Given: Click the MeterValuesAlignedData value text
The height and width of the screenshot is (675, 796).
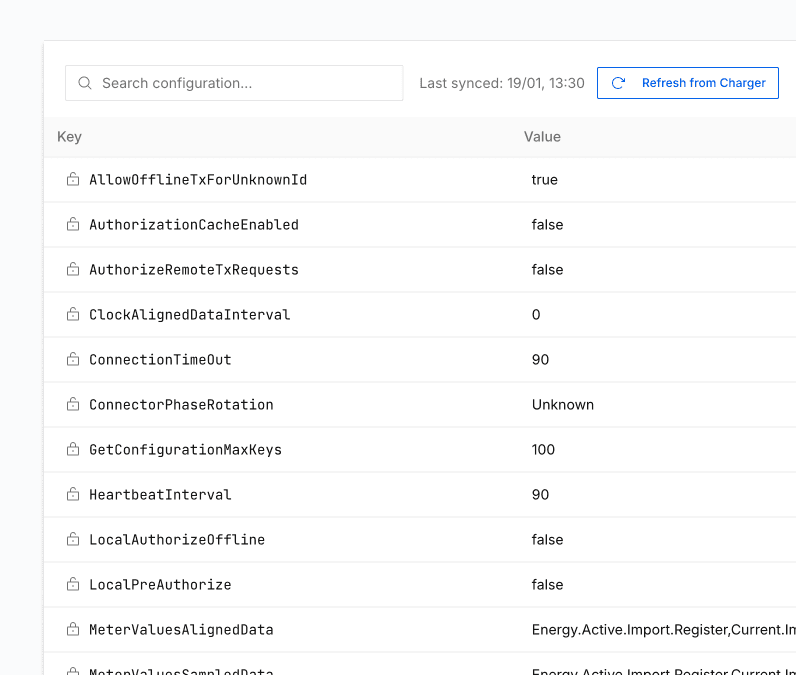Looking at the screenshot, I should pos(664,629).
